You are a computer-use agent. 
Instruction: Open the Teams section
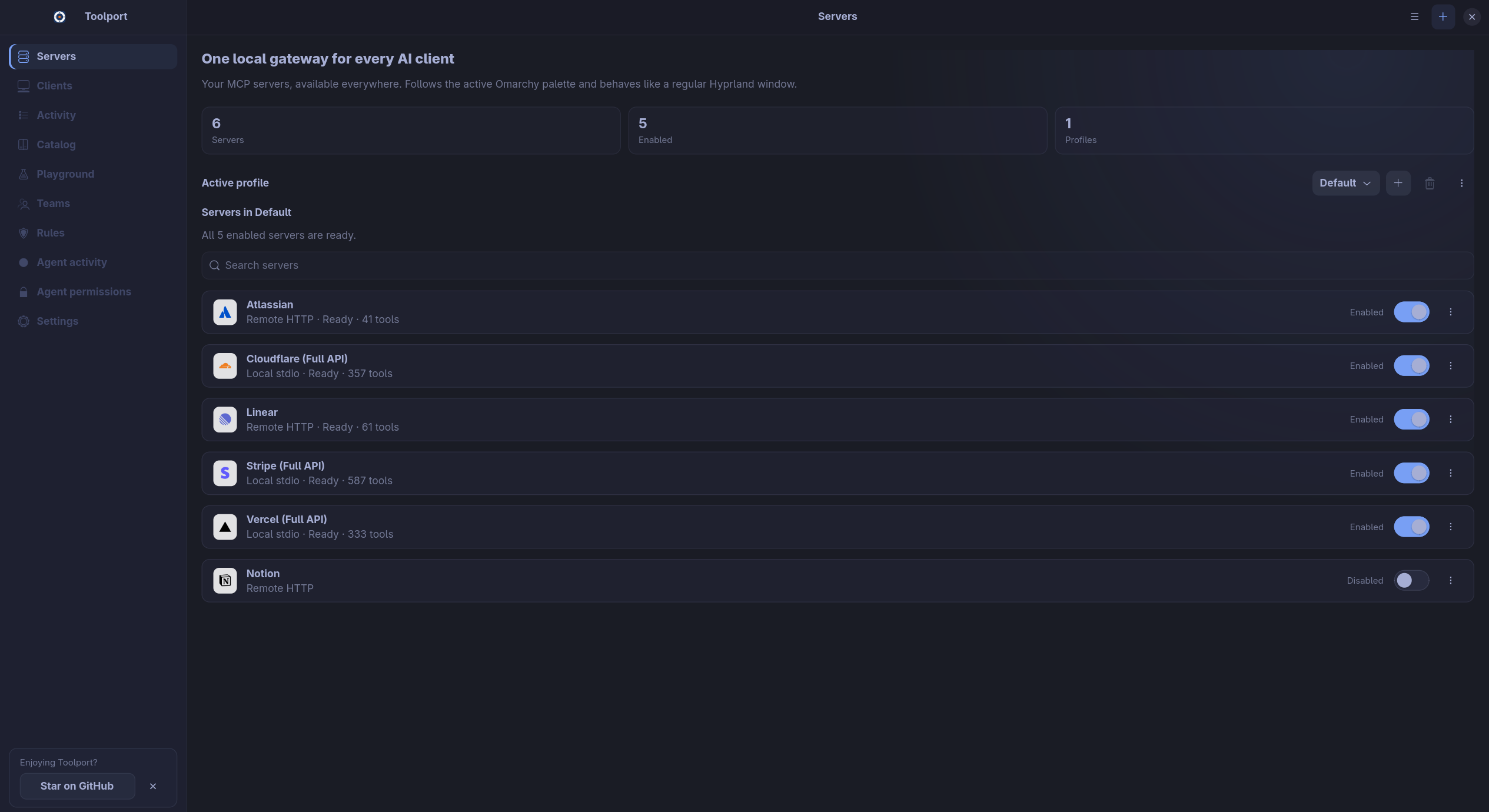[93, 204]
